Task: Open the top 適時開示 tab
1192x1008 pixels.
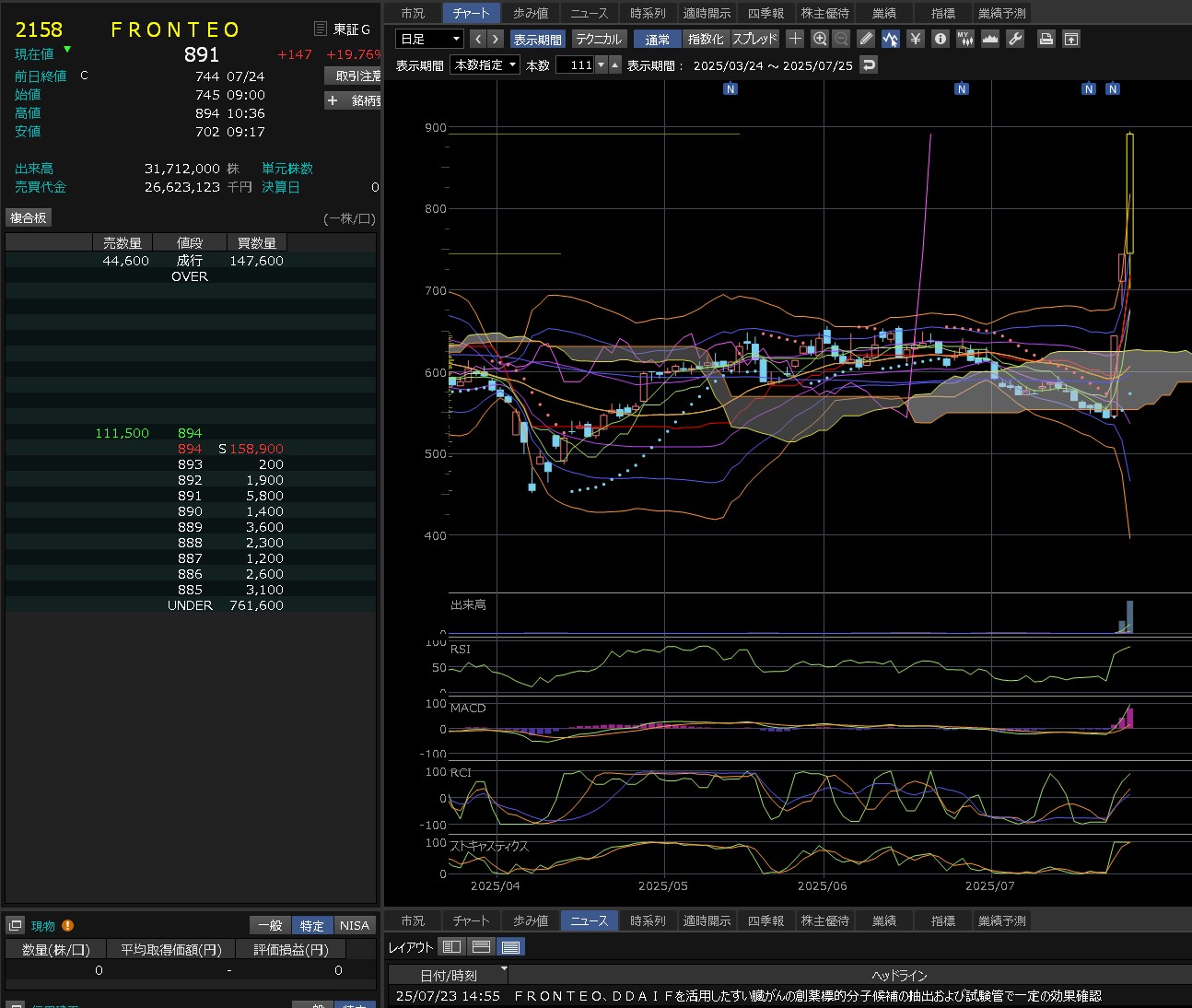Action: click(707, 13)
